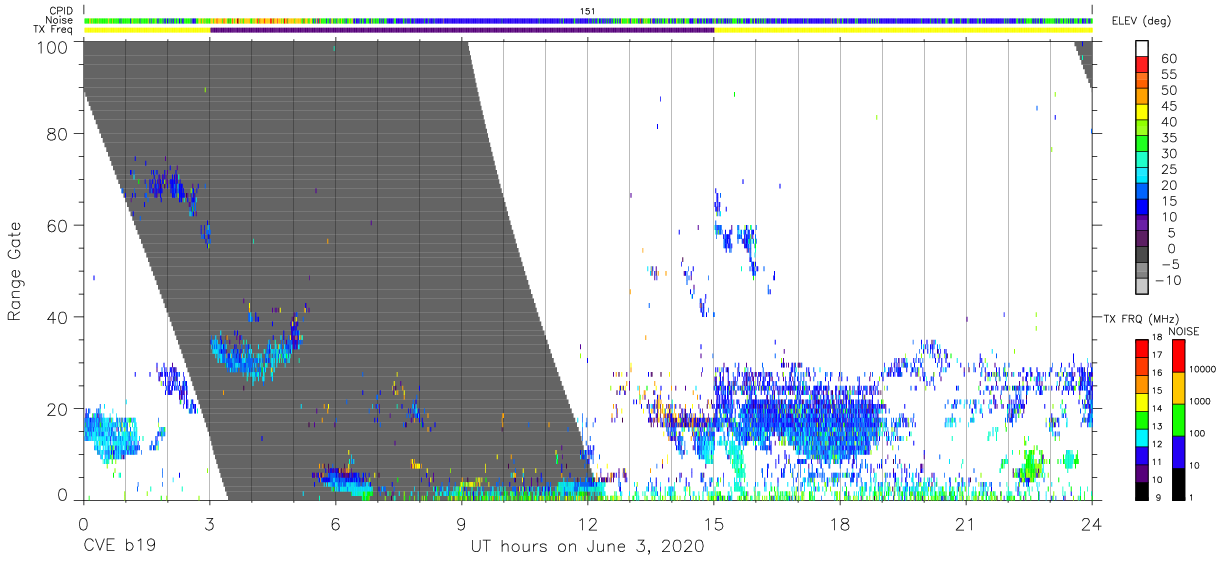This screenshot has width=1228, height=567.
Task: Click the '55' label on the ELEV scale
Action: (x=1168, y=74)
